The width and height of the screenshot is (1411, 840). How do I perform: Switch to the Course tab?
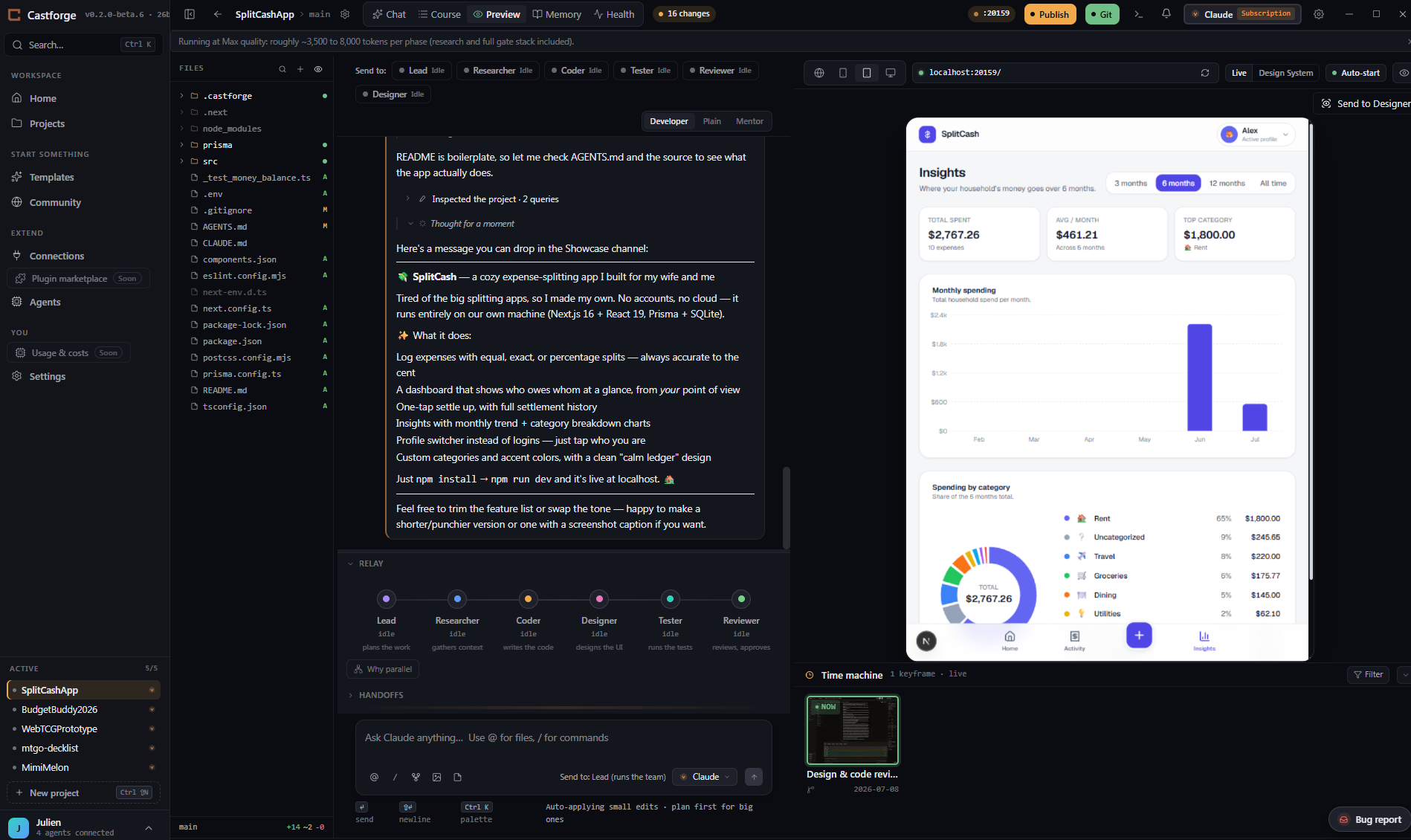439,14
